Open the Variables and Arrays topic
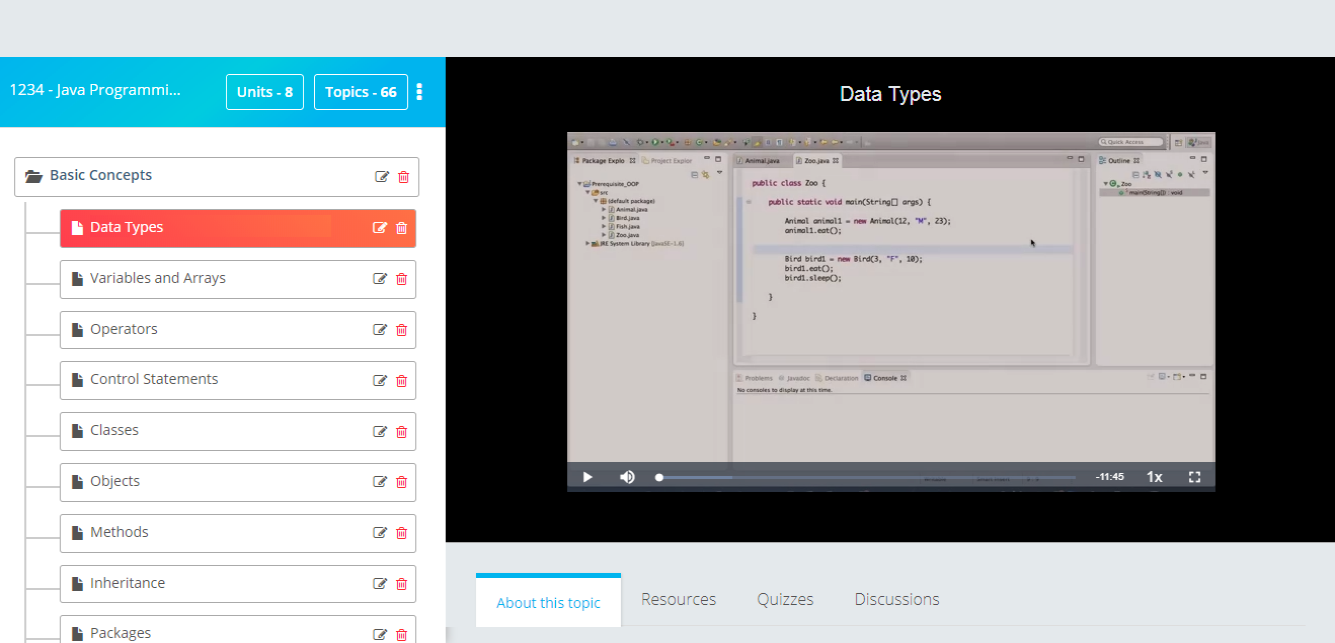The height and width of the screenshot is (643, 1335). 238,279
